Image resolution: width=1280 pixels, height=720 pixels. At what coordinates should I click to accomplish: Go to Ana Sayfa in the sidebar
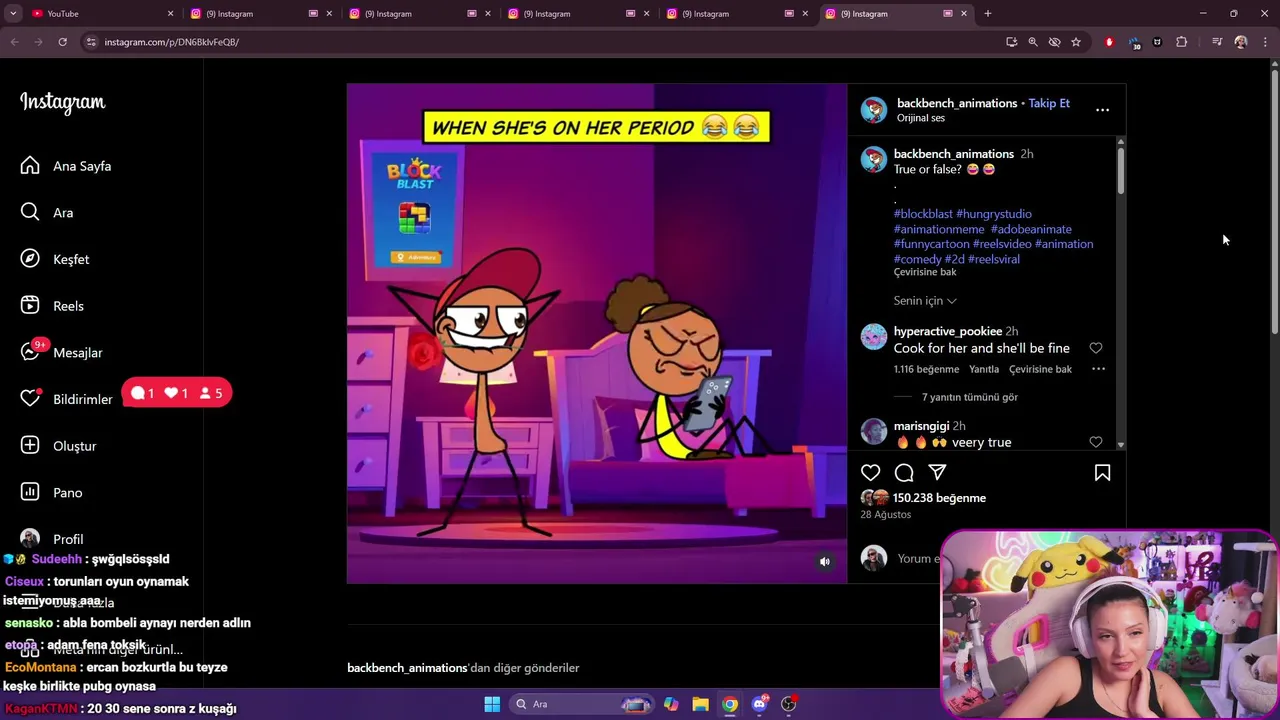[66, 166]
